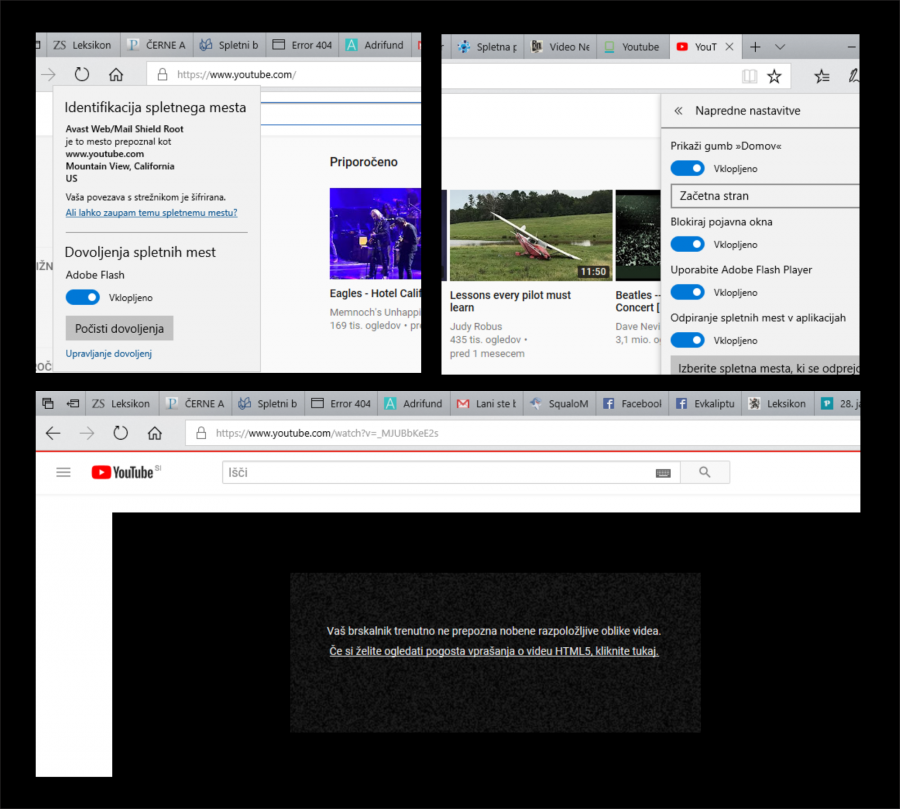Expand tab previews chevron next to new tab

point(780,47)
